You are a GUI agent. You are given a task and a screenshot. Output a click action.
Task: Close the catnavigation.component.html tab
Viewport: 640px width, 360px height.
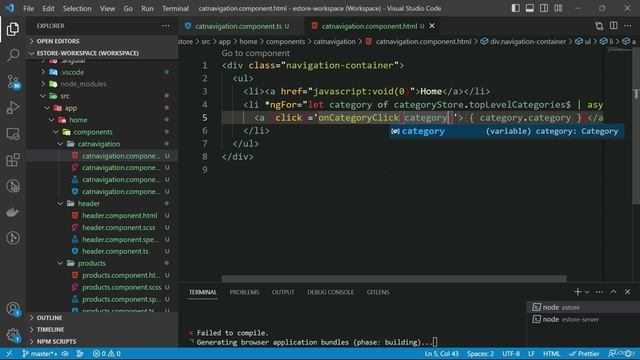(432, 26)
